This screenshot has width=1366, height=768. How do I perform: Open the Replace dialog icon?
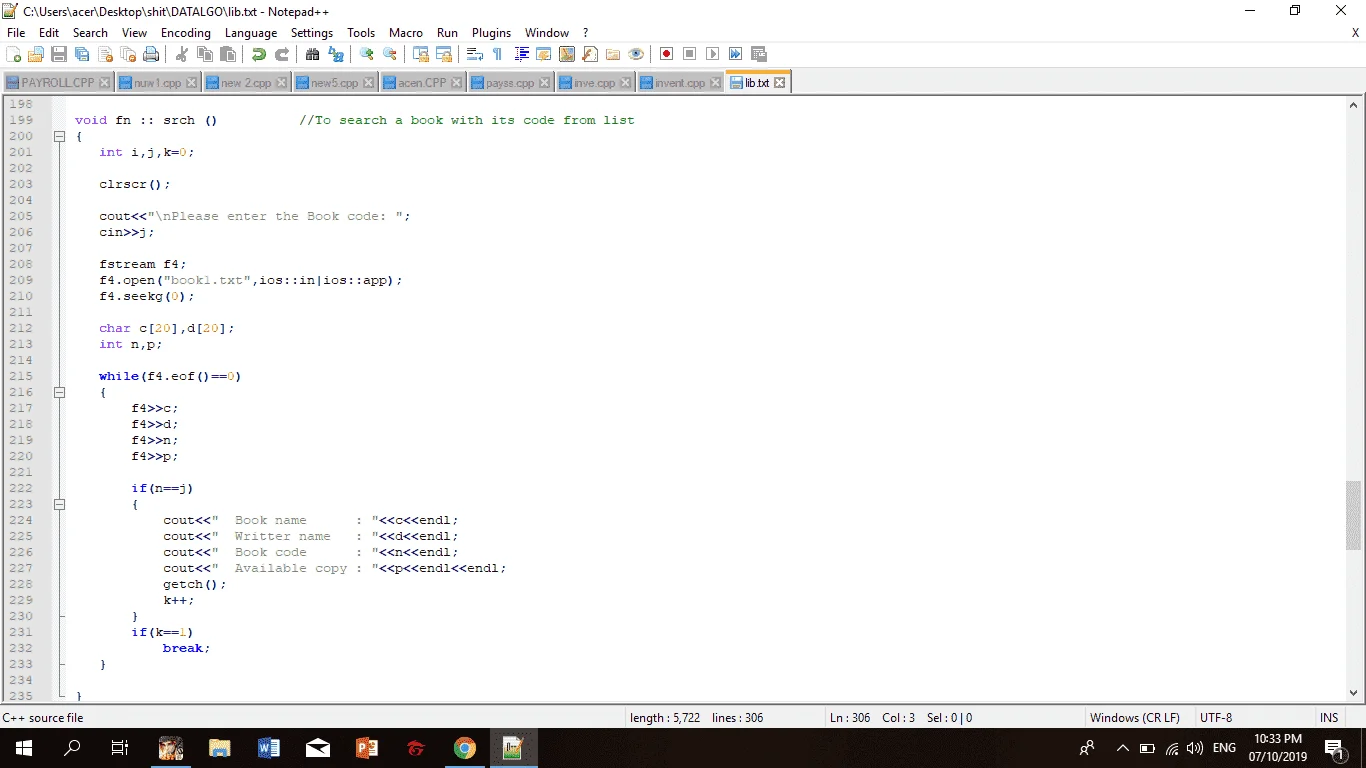(336, 54)
